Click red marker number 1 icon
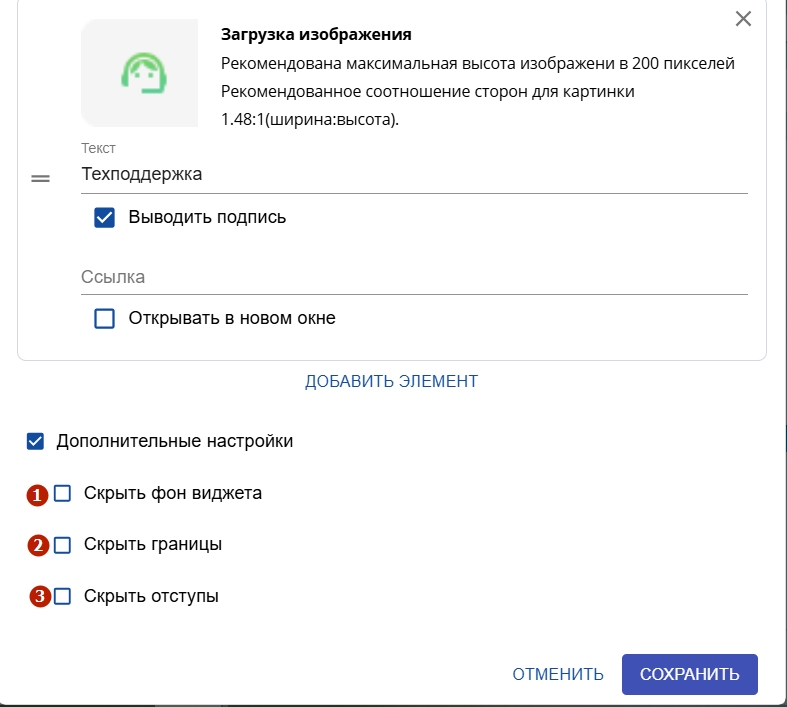Viewport: 787px width, 707px height. (37, 495)
